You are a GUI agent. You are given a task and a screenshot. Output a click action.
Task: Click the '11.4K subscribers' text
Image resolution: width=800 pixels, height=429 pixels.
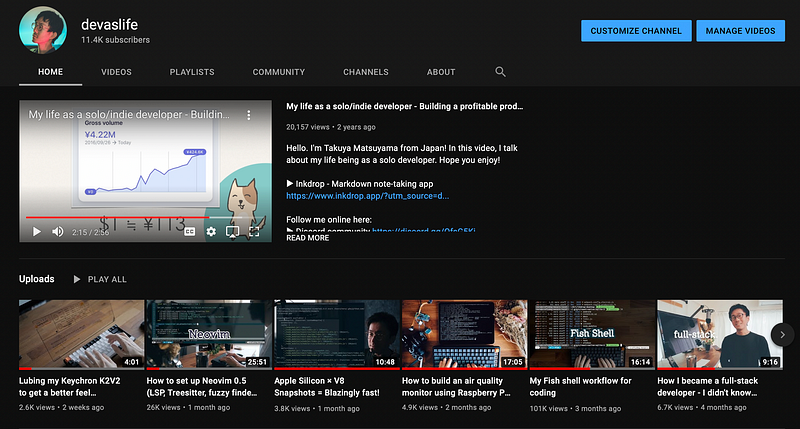115,40
